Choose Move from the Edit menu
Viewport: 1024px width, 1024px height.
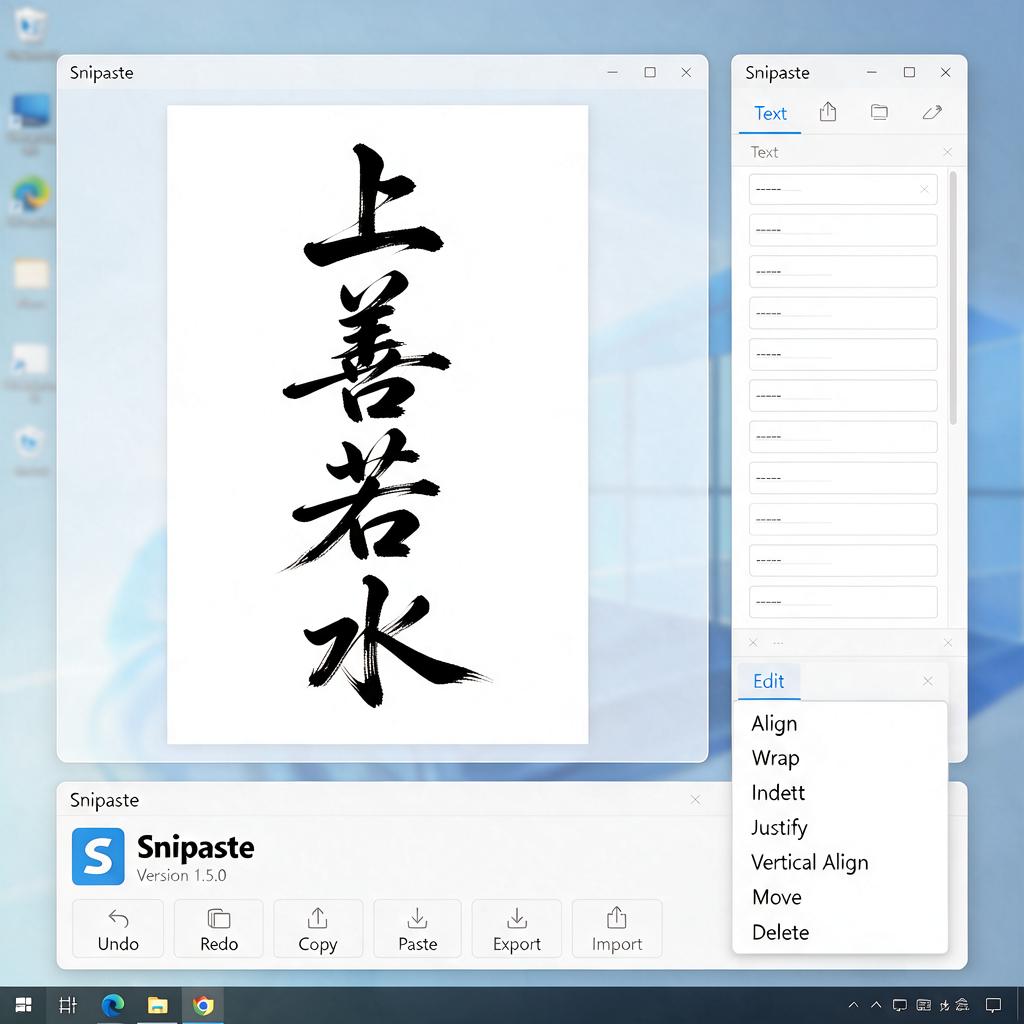(776, 897)
